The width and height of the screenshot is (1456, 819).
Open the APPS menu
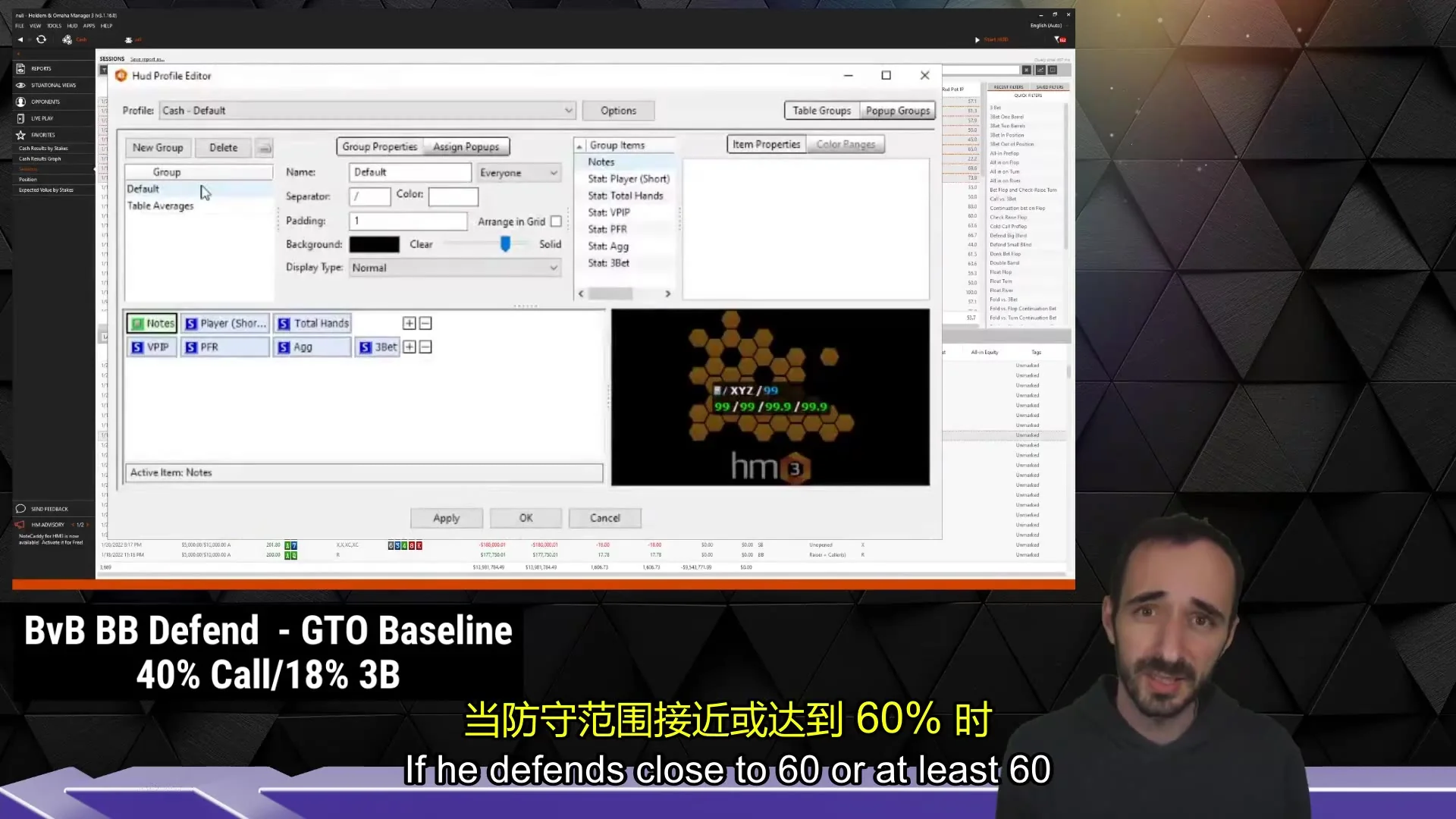[x=89, y=26]
